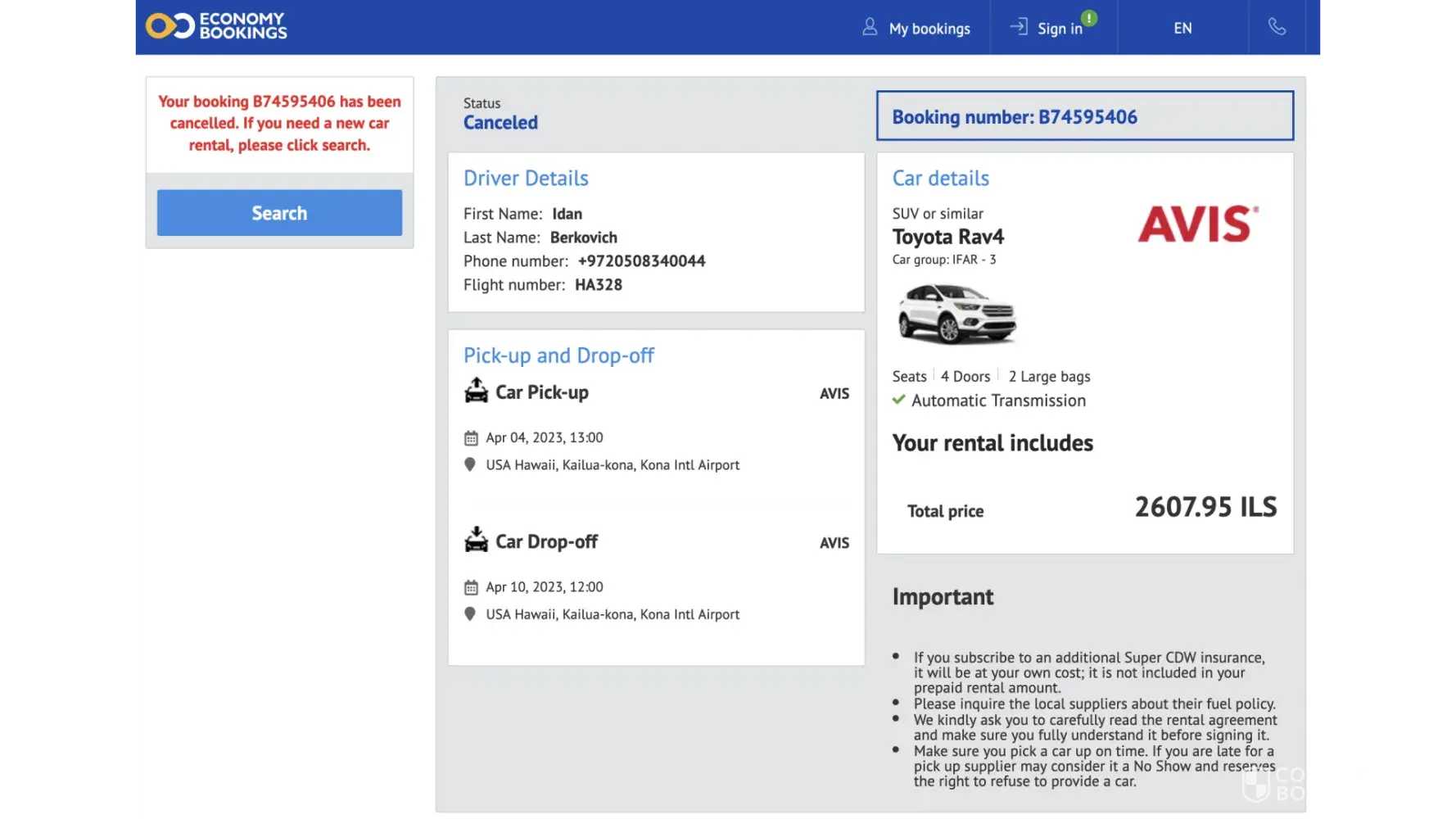
Task: Open the Sign in menu item
Action: point(1059,29)
